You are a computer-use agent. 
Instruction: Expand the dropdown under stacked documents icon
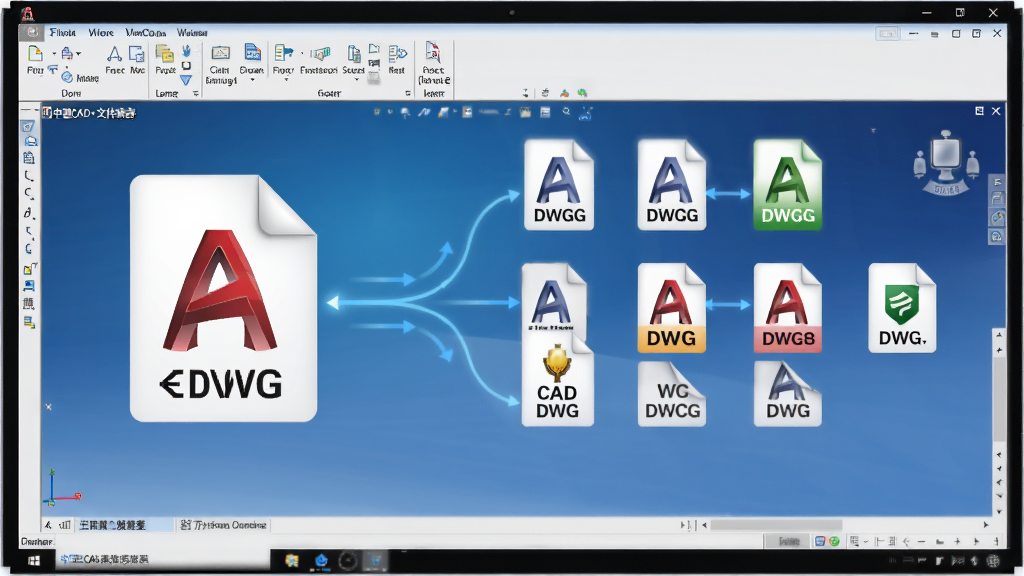[357, 80]
